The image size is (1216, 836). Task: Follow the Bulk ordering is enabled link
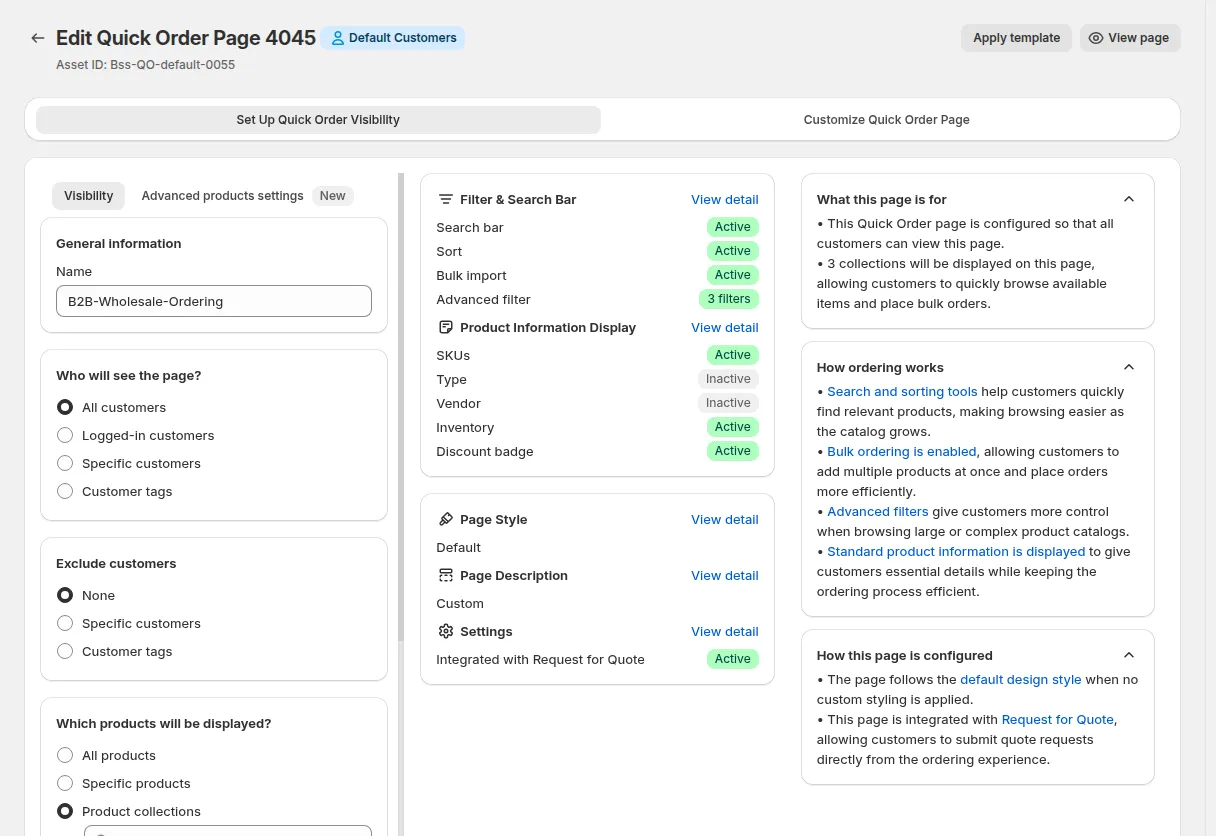902,451
